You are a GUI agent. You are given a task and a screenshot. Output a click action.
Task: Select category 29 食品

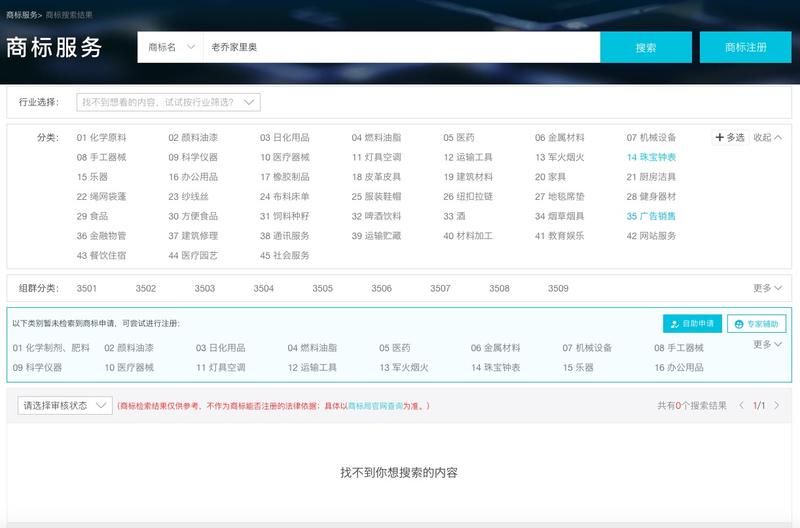tap(92, 216)
